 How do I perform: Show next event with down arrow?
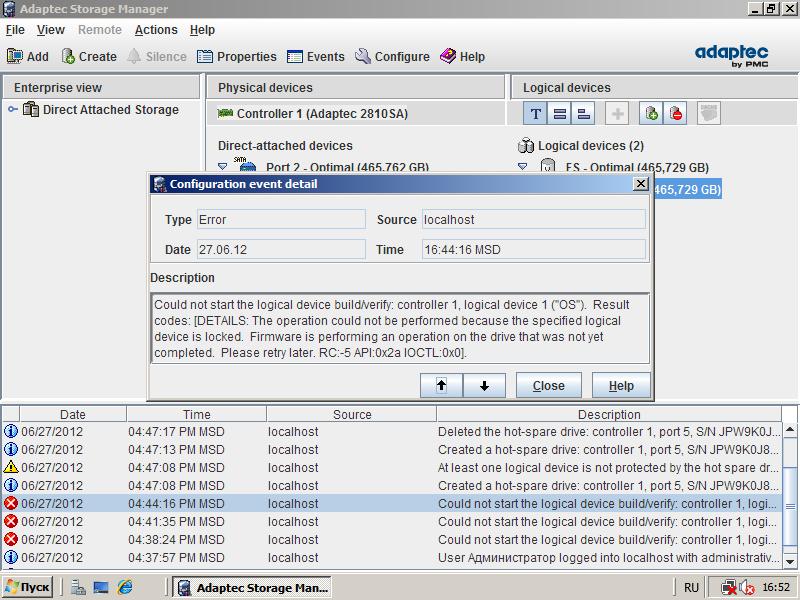pos(485,386)
